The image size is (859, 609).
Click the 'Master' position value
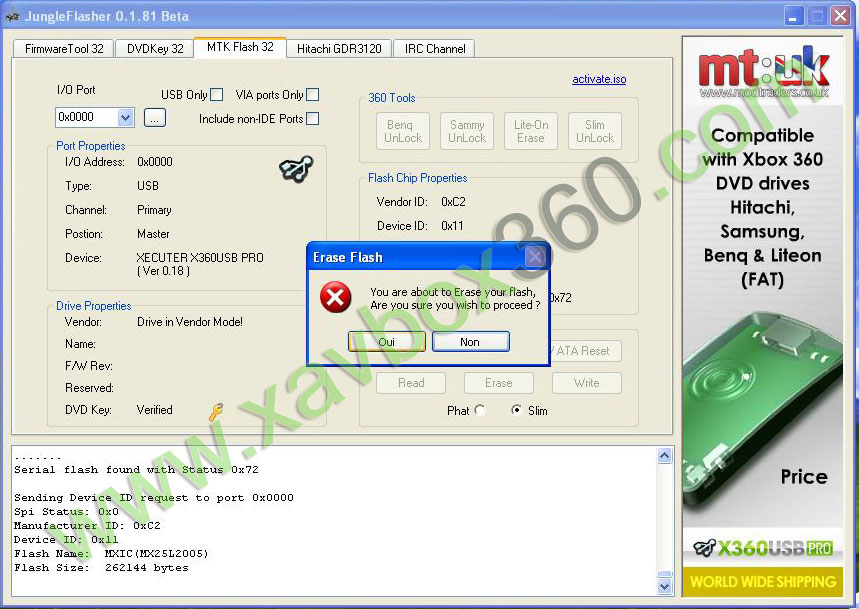[153, 234]
